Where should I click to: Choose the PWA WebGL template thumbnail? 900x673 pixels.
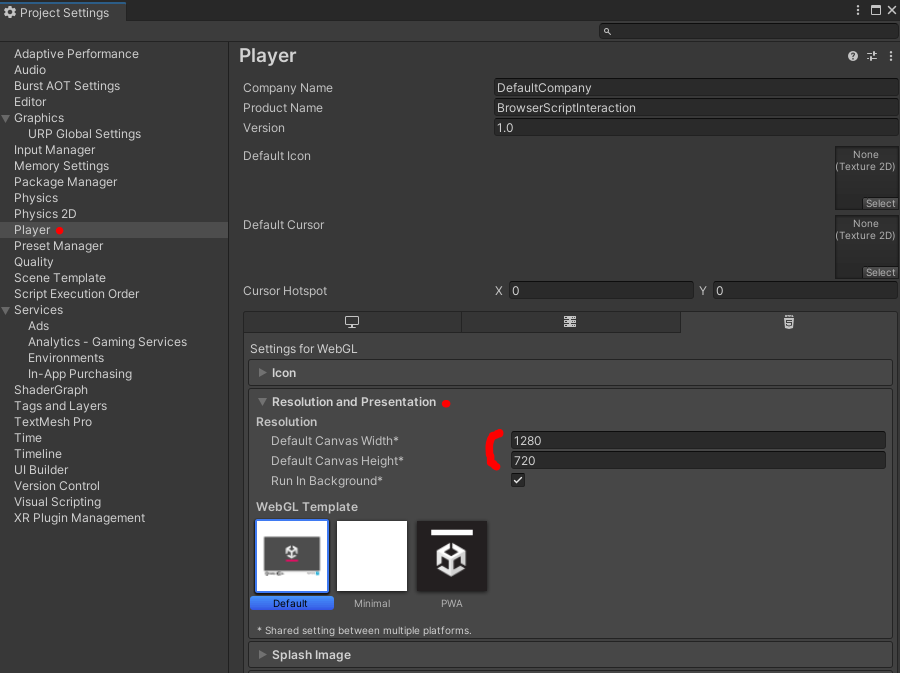pos(452,556)
